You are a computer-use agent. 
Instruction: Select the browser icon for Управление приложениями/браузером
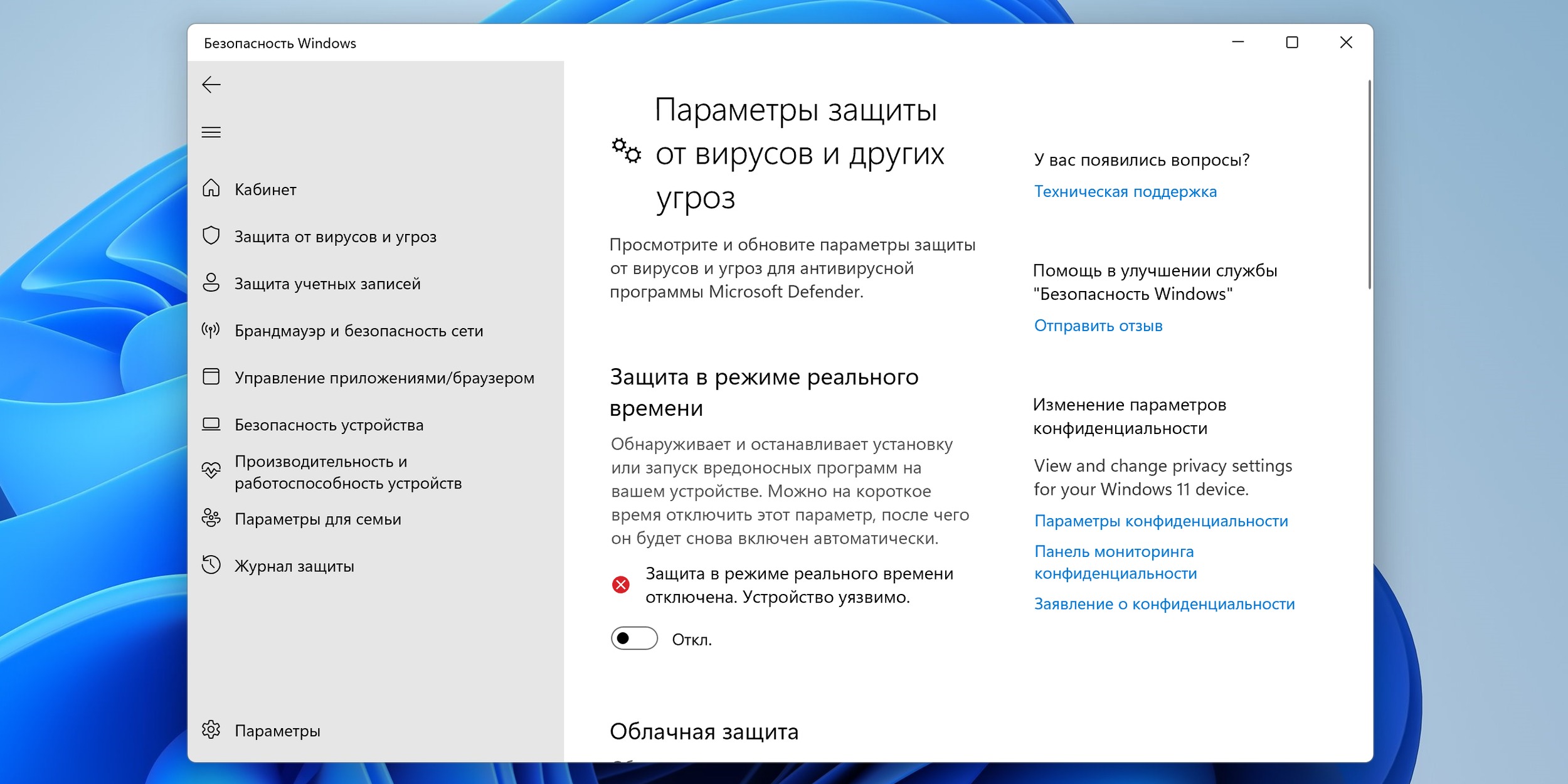point(212,378)
